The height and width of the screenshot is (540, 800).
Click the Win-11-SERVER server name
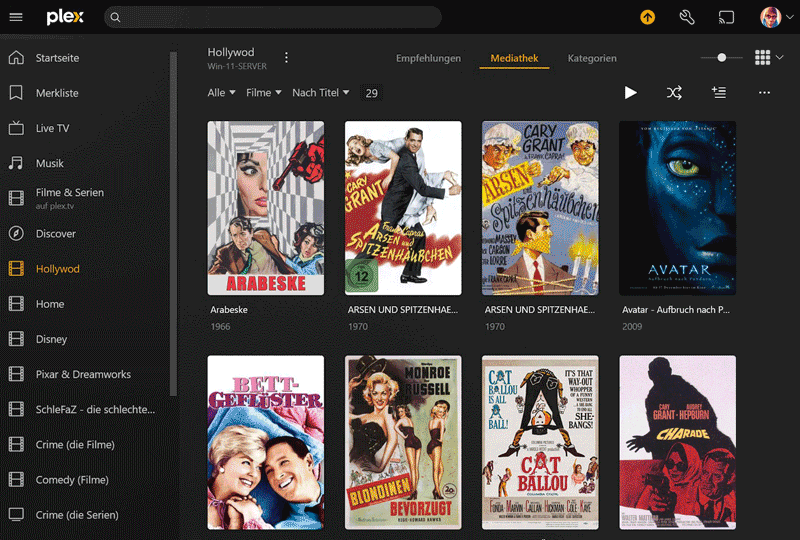[237, 66]
